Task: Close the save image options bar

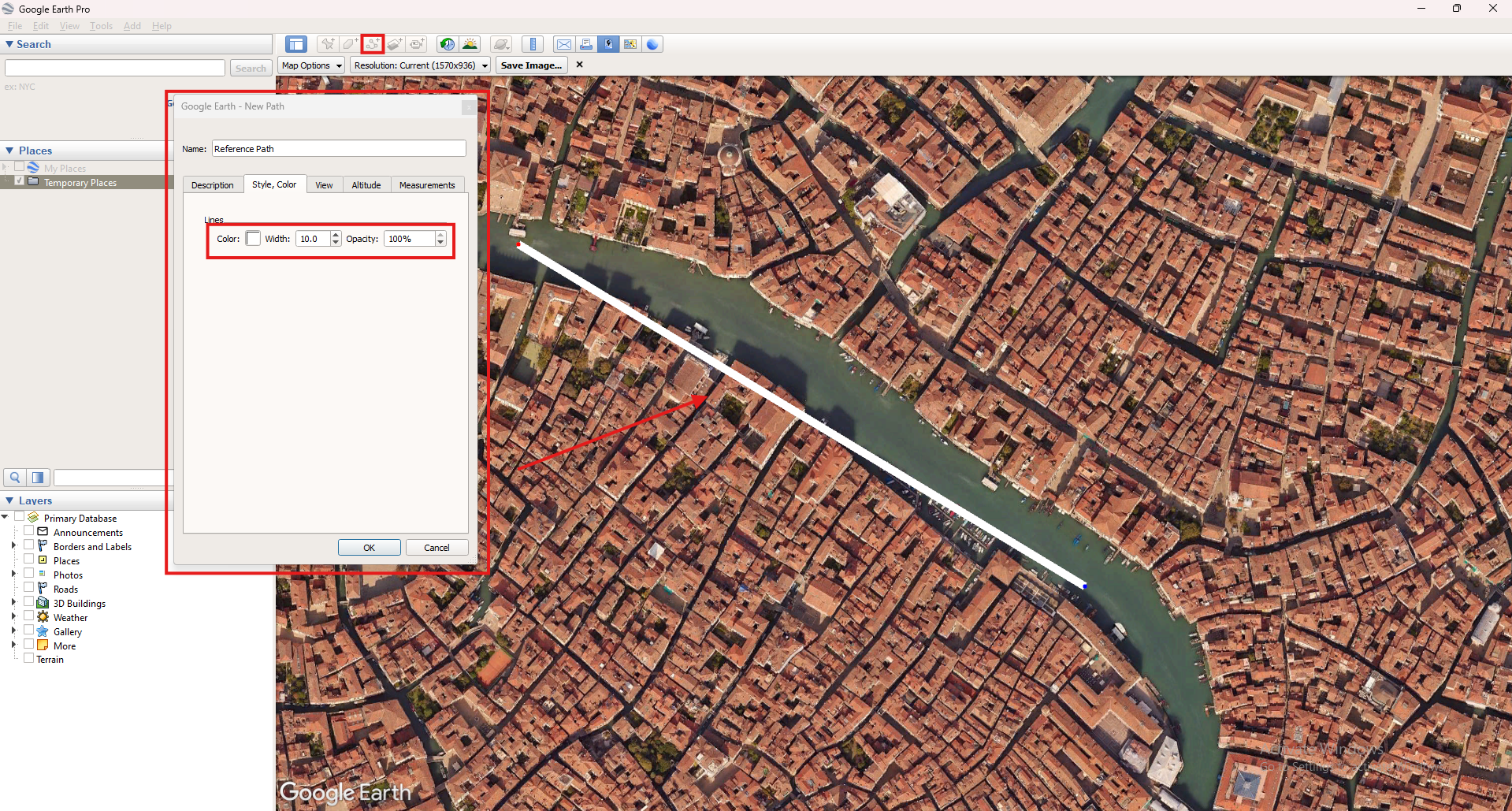Action: 580,65
